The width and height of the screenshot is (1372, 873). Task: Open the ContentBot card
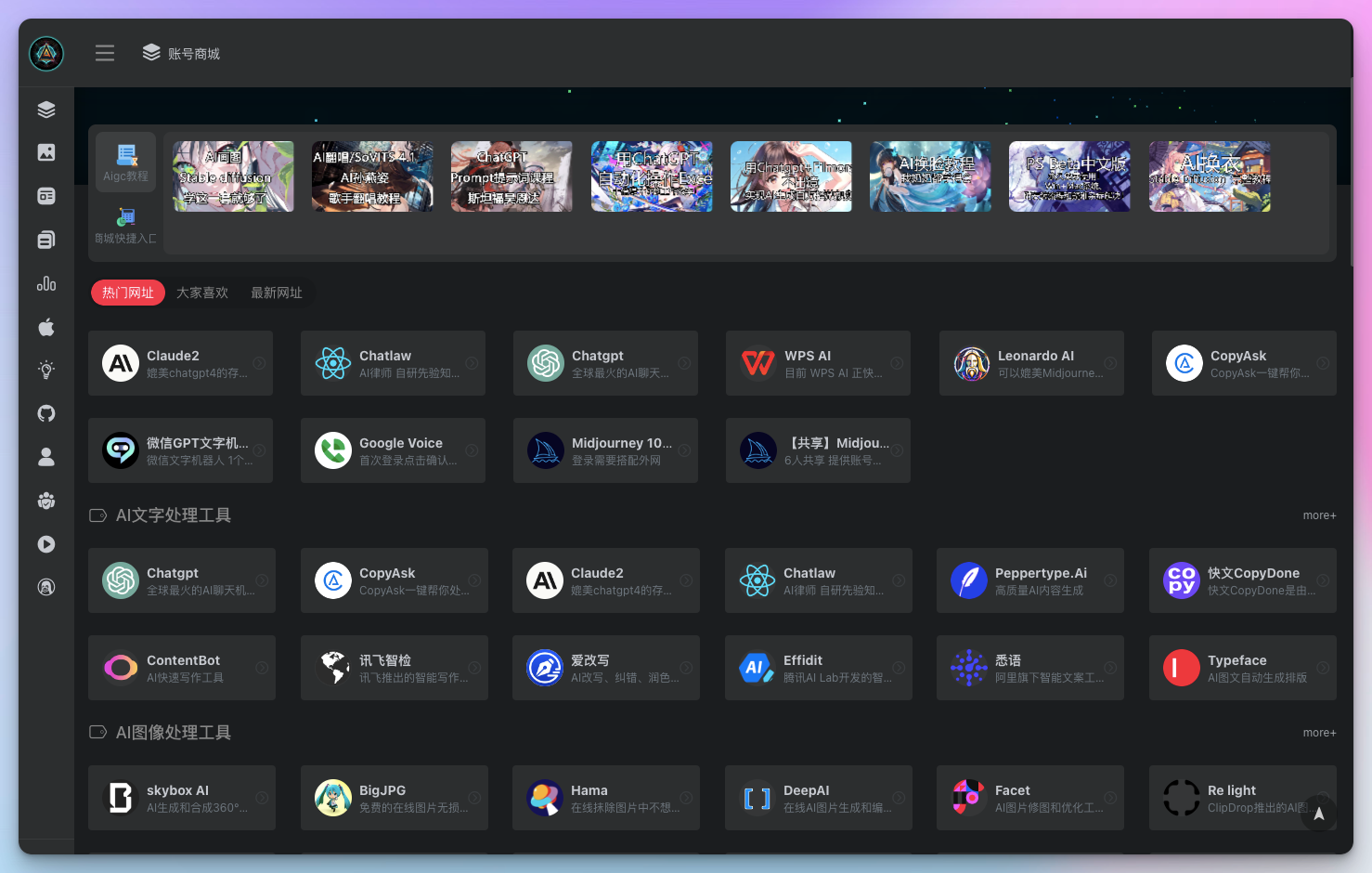[182, 668]
